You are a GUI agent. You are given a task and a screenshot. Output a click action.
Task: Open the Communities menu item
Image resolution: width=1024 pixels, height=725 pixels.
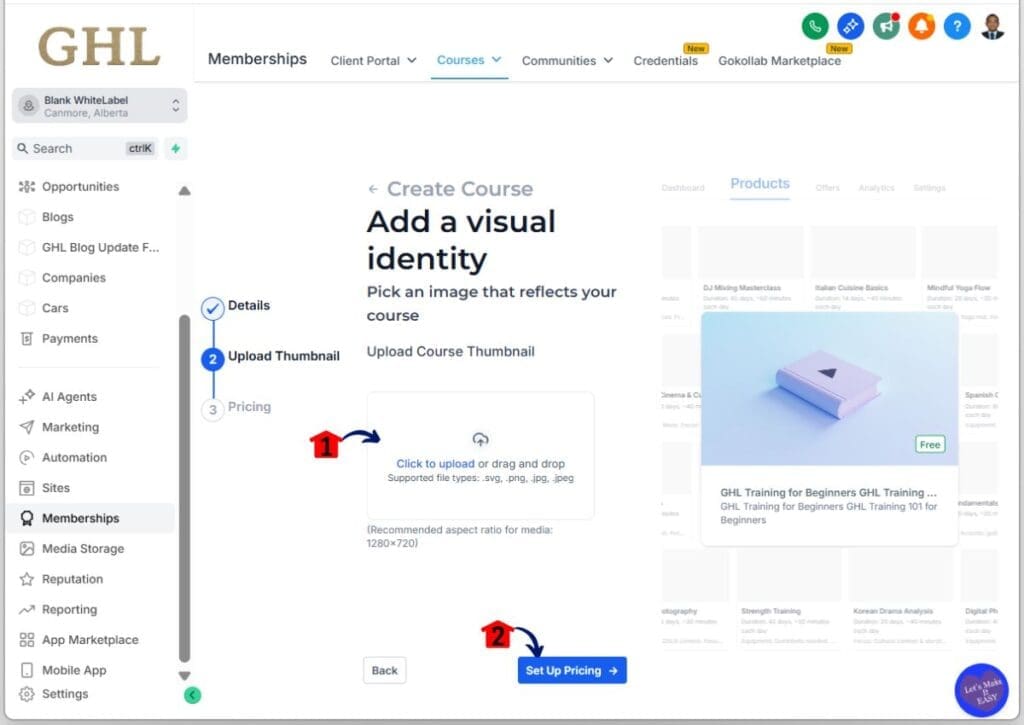tap(566, 60)
